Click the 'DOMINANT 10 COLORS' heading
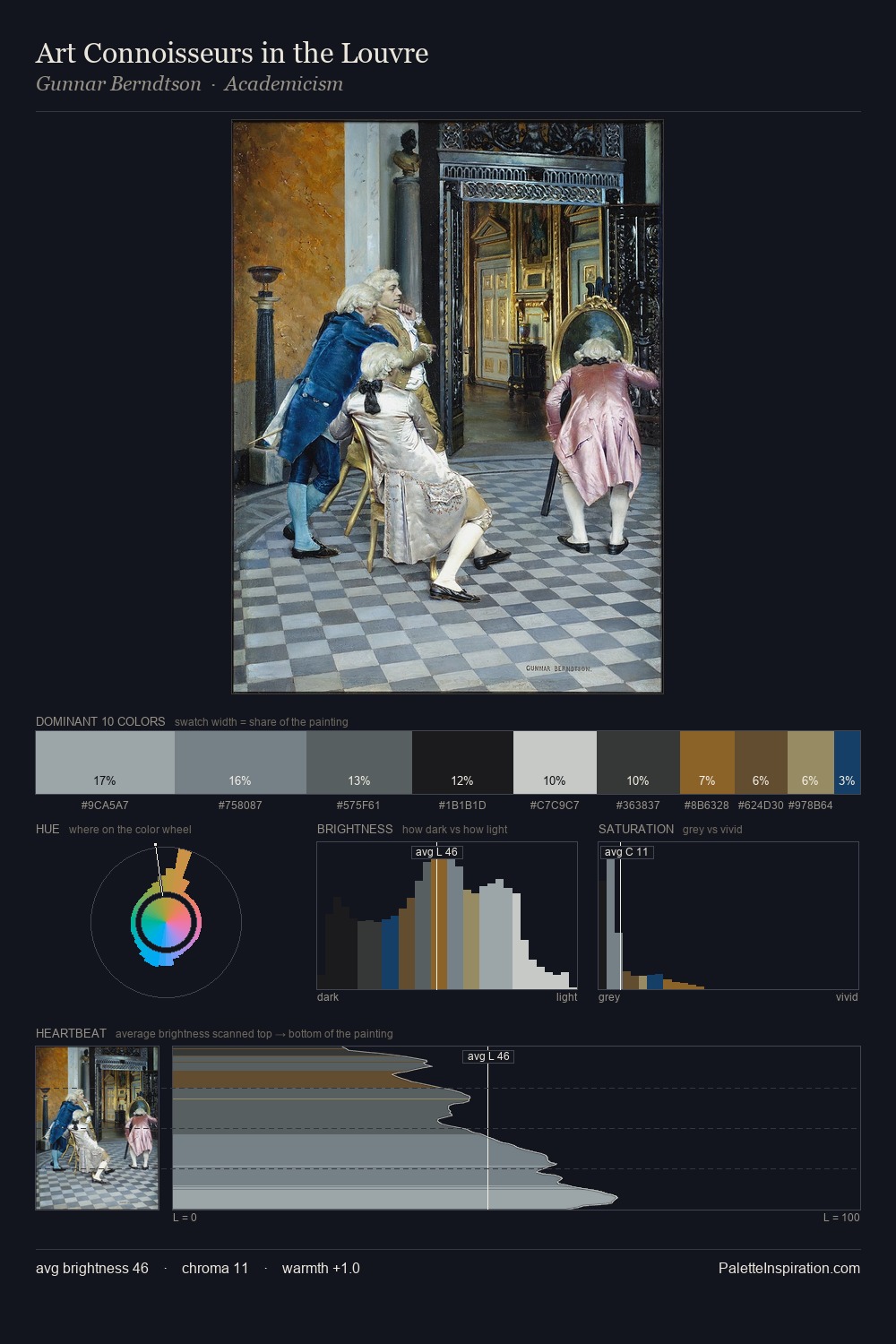 (100, 721)
